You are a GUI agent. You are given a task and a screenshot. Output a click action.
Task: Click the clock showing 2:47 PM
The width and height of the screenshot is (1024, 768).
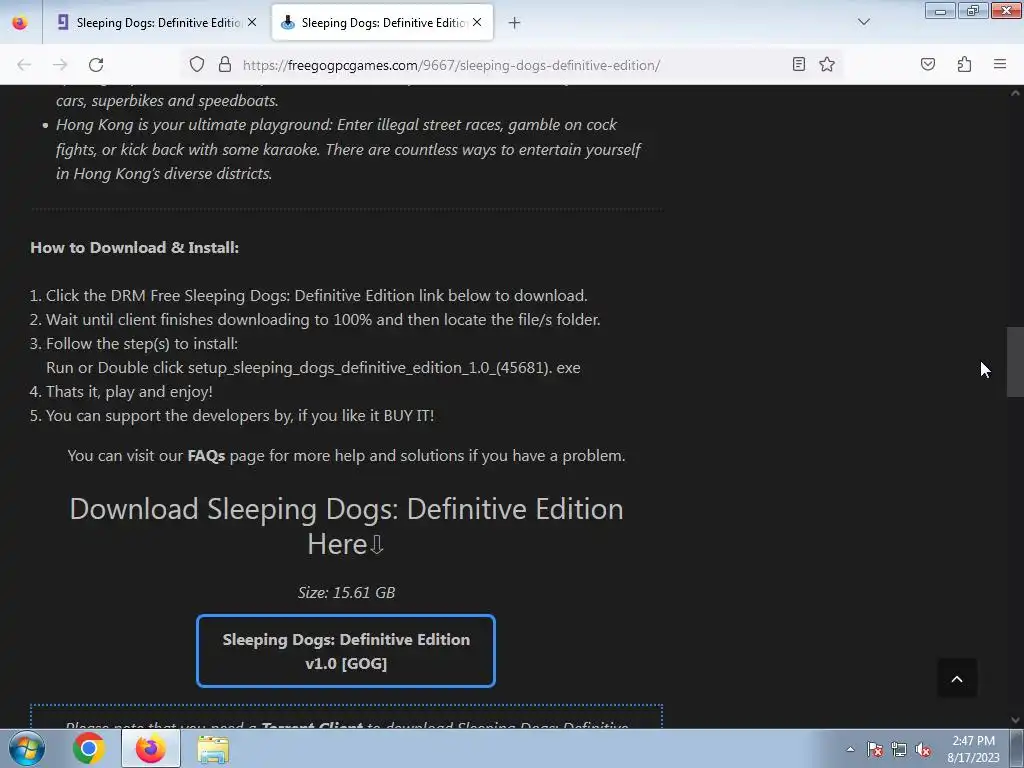tap(973, 749)
